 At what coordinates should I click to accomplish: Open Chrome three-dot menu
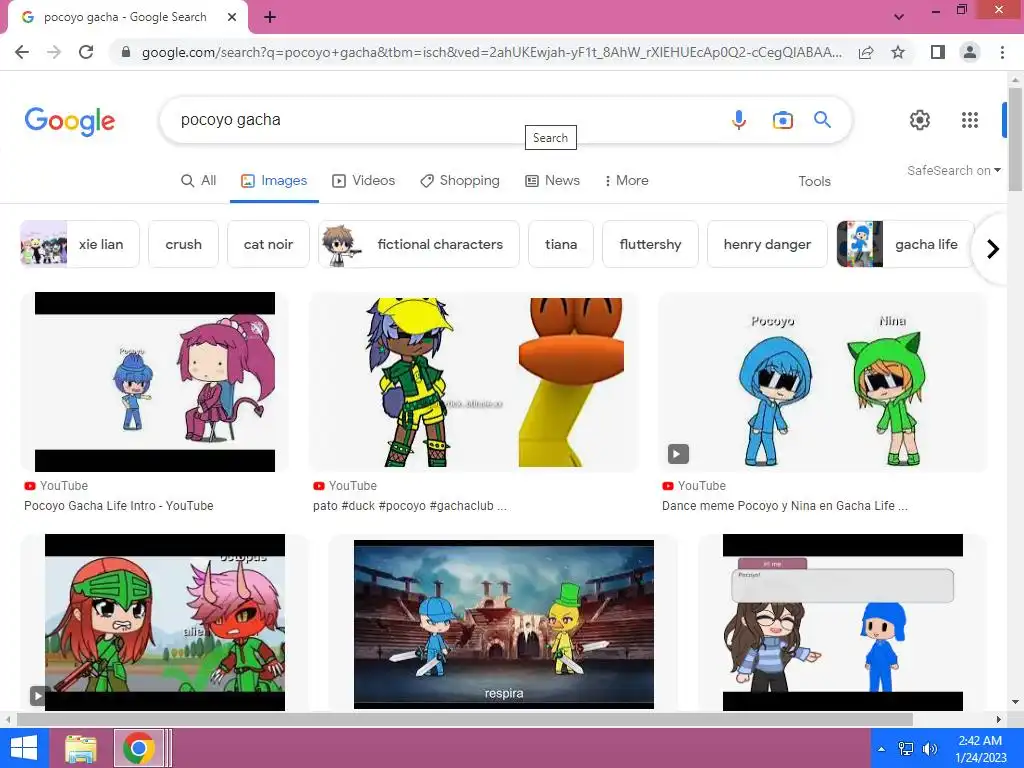[x=1002, y=52]
